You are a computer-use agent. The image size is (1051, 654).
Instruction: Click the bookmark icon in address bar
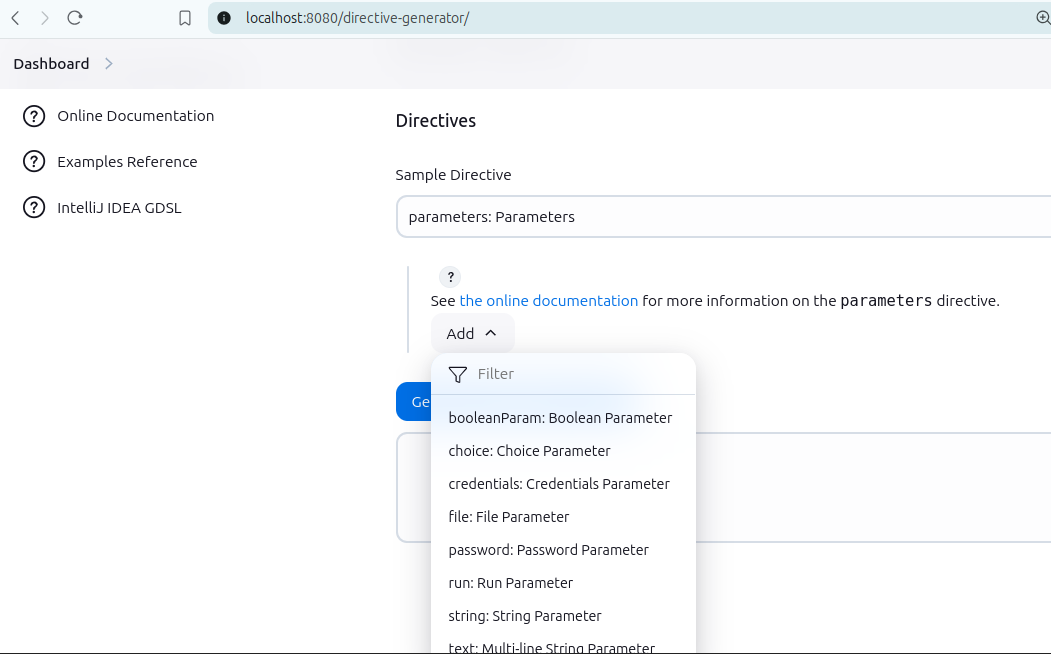tap(185, 18)
